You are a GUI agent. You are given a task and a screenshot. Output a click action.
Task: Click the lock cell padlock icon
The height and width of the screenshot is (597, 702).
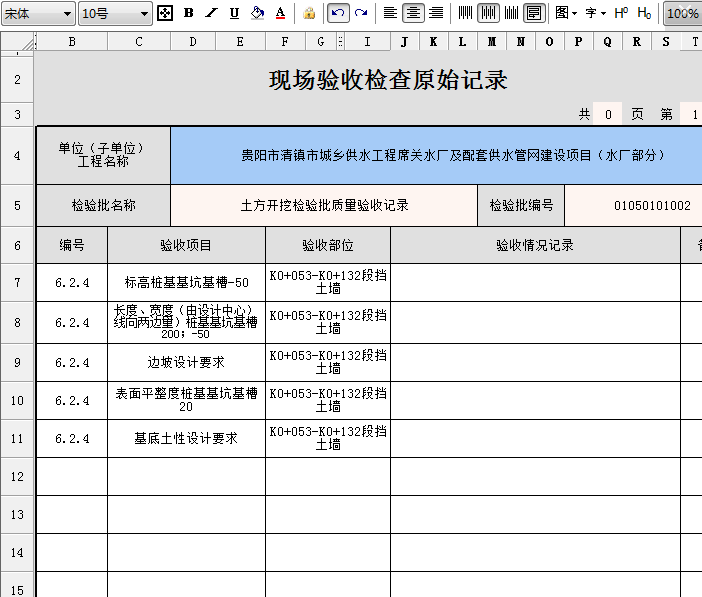309,13
